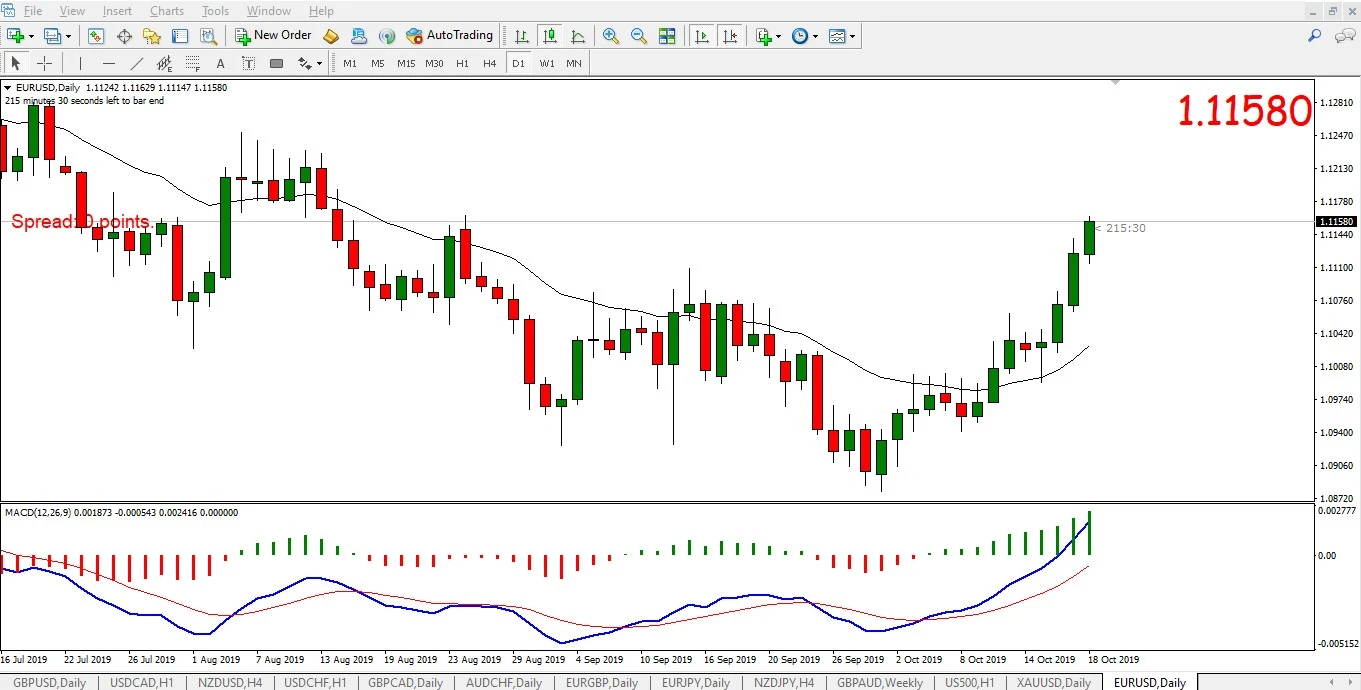Open the Help menu

(x=321, y=11)
